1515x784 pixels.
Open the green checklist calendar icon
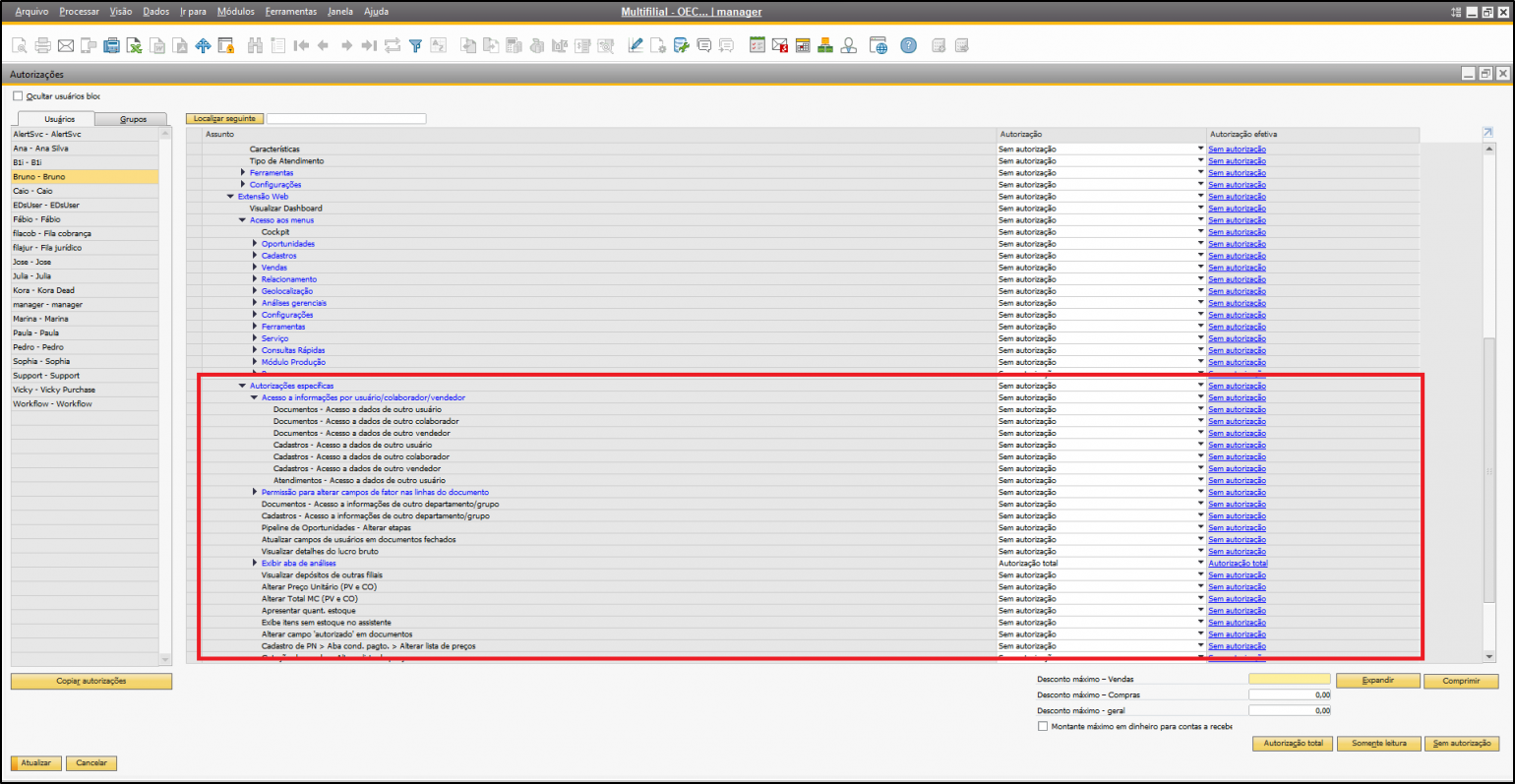[x=757, y=45]
